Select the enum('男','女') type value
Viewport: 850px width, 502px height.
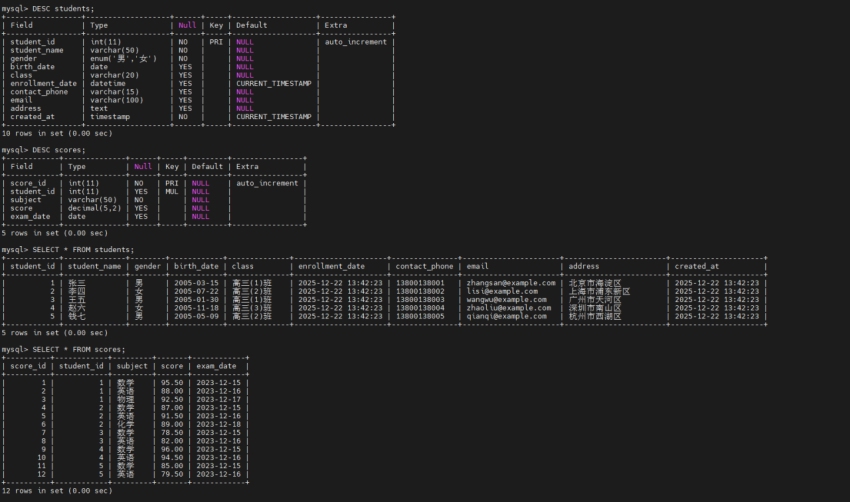coord(124,59)
